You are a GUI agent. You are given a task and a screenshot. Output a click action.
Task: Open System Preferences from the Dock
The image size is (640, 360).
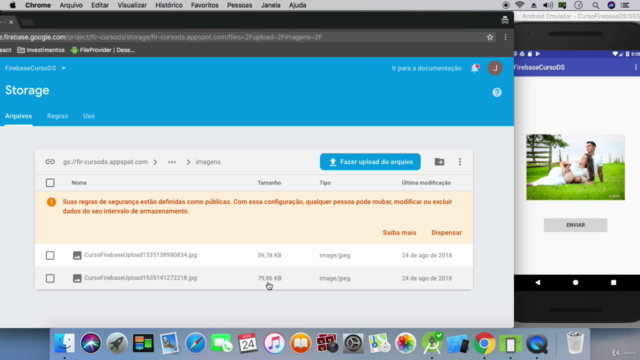pyautogui.click(x=353, y=343)
